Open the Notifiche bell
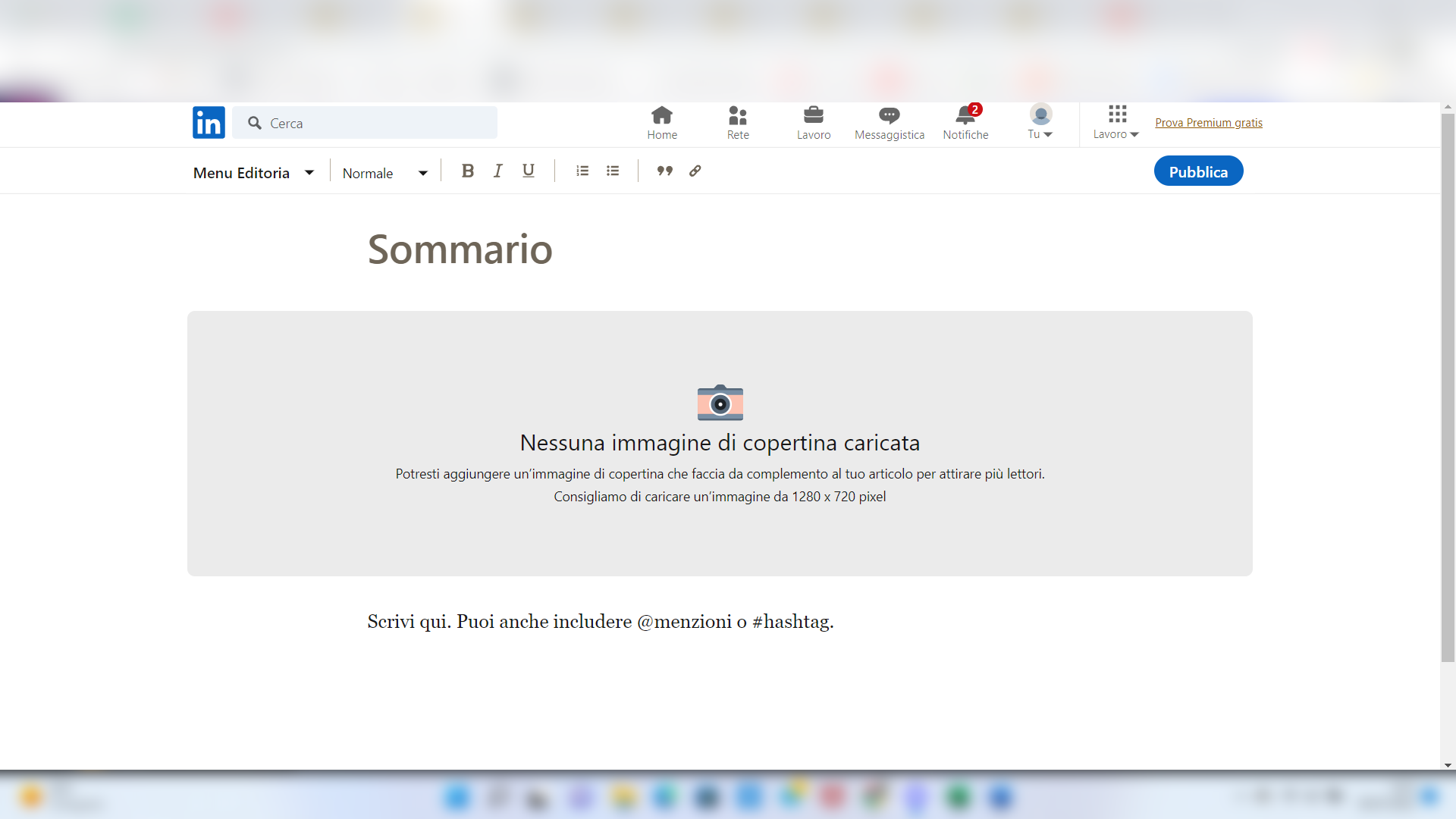 click(x=965, y=122)
